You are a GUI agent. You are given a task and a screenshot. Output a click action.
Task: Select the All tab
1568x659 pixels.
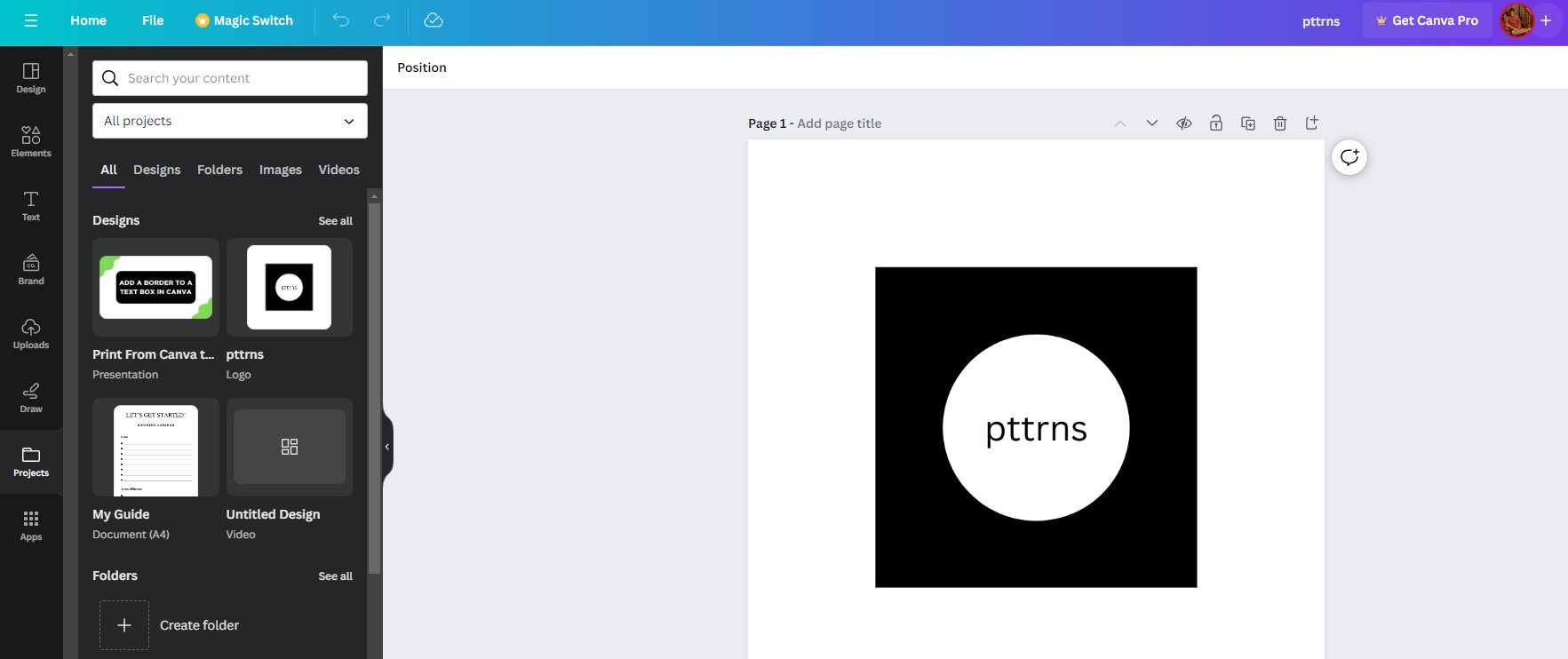(108, 170)
